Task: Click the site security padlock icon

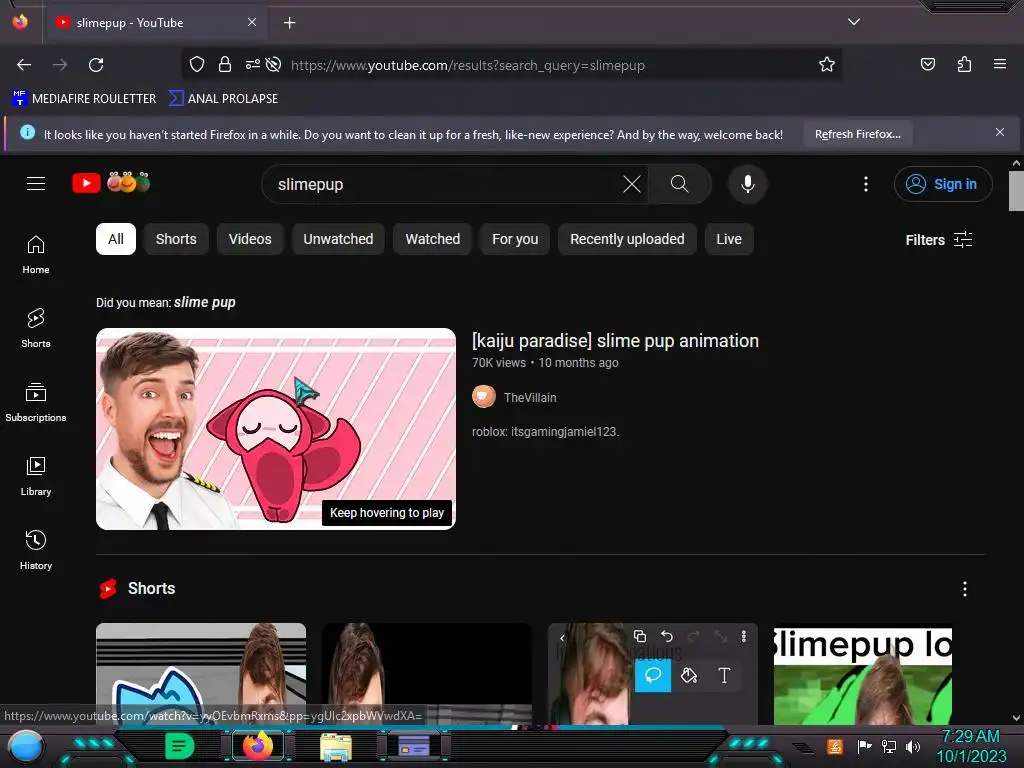Action: point(225,64)
